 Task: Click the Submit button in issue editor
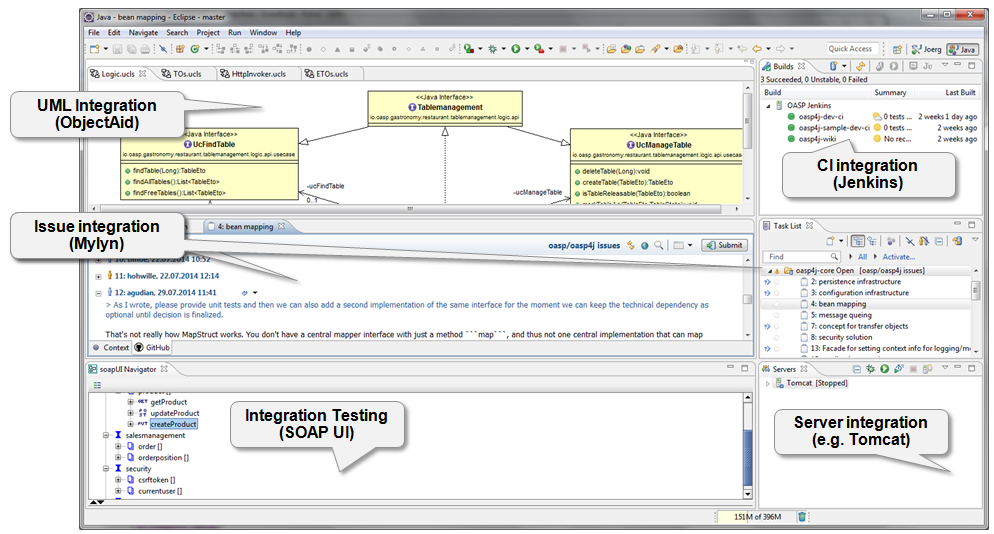(x=725, y=245)
